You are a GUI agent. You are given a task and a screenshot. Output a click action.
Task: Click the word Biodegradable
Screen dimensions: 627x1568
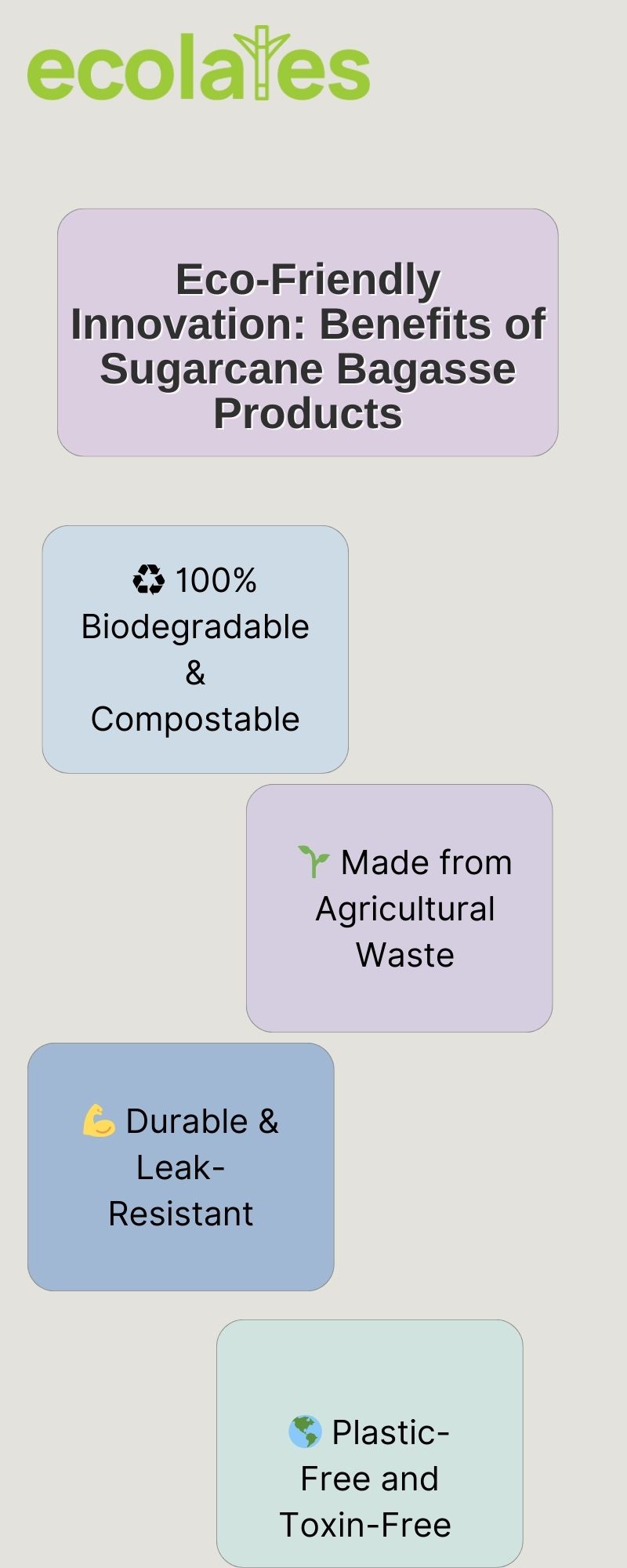[195, 627]
